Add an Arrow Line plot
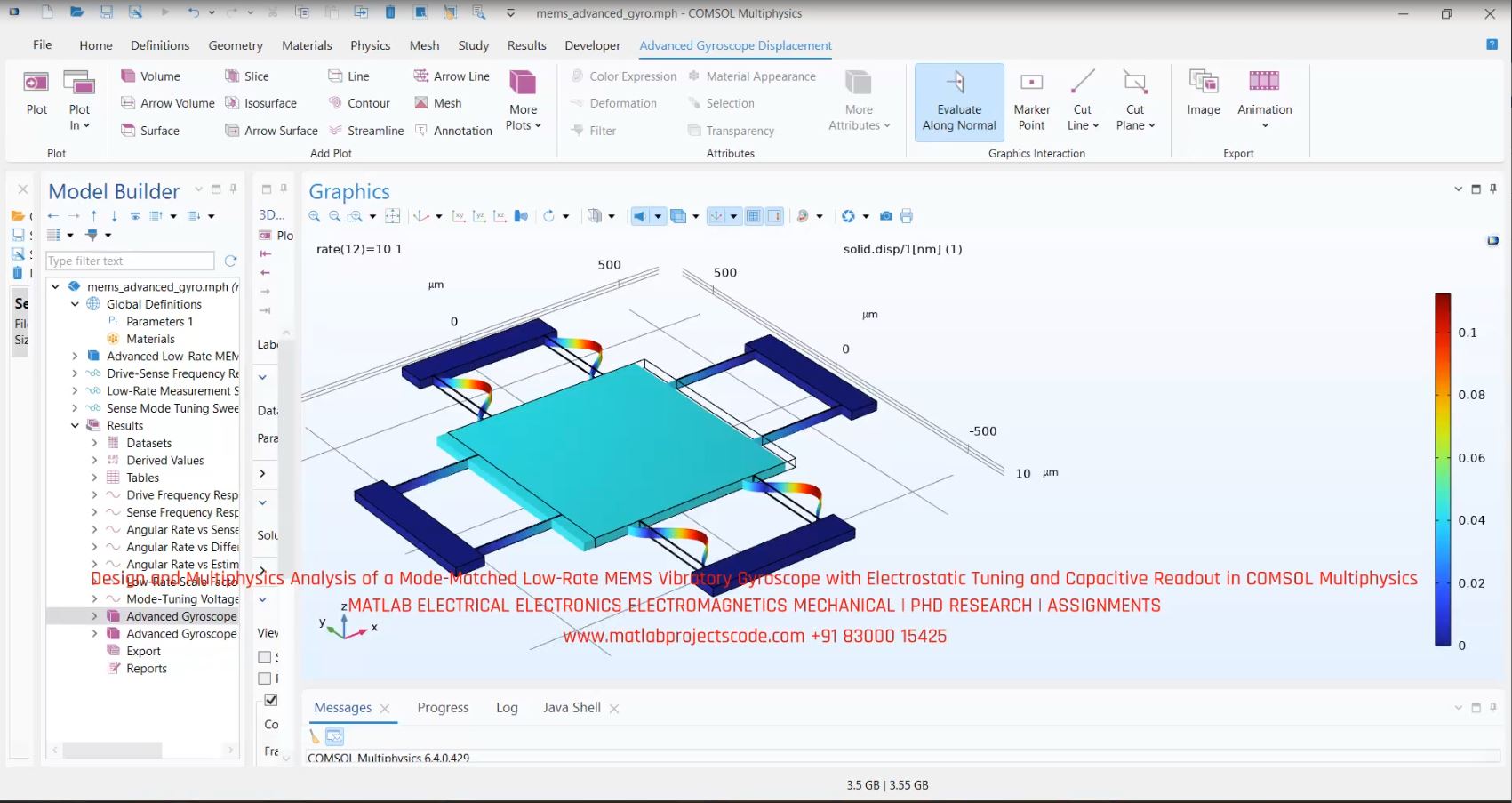The image size is (1512, 803). tap(452, 76)
